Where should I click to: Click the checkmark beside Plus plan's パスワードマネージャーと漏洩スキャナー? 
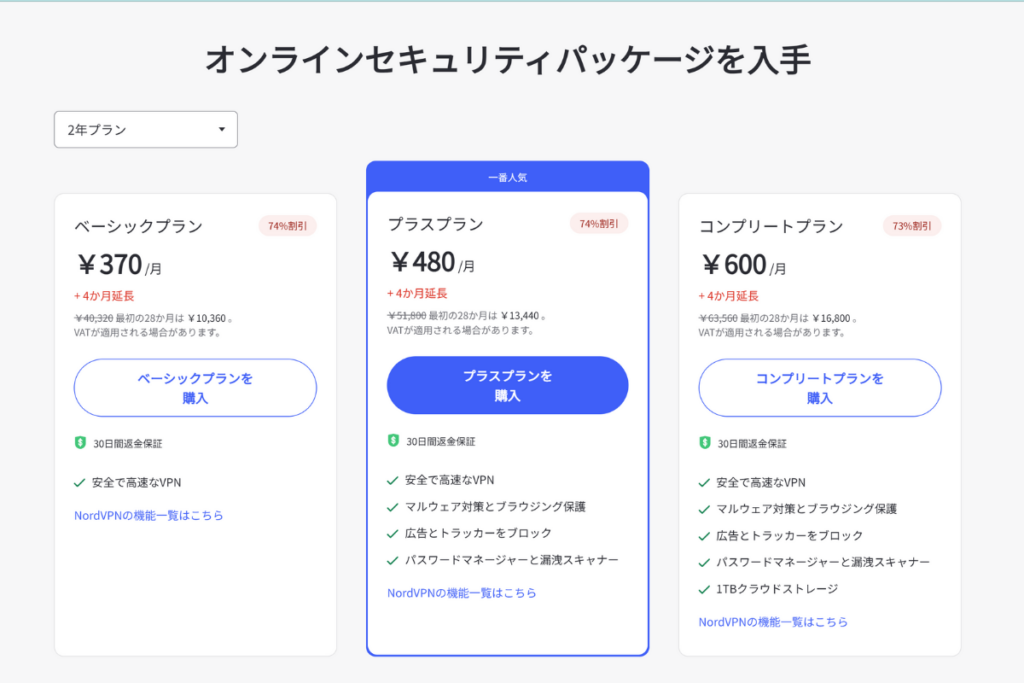pos(393,560)
